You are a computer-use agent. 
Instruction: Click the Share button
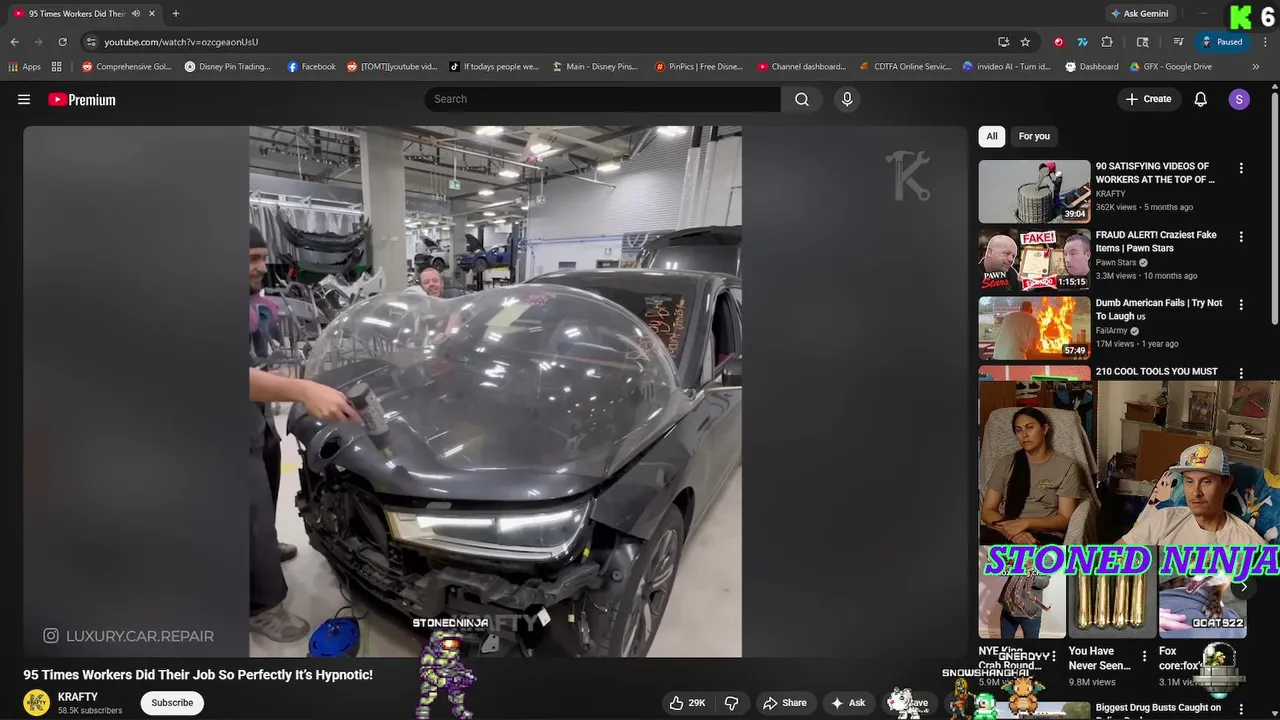click(785, 703)
